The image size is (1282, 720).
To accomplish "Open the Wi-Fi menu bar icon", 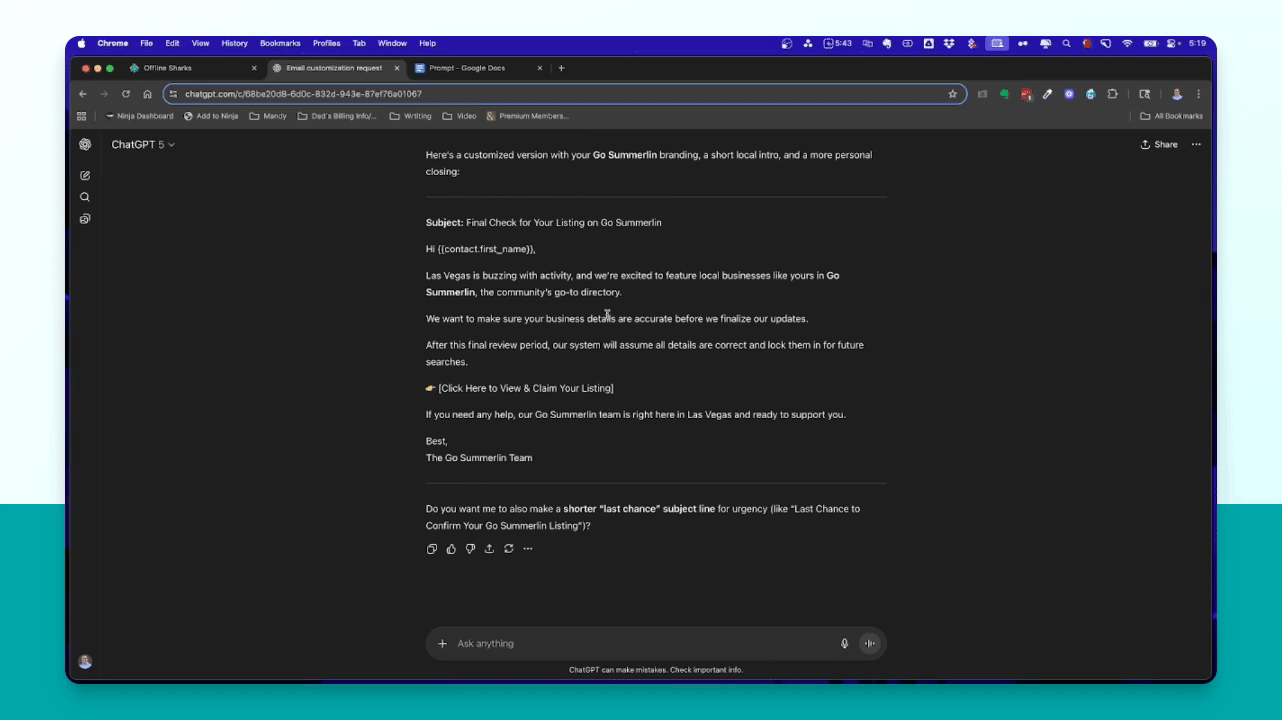I will coord(1128,44).
